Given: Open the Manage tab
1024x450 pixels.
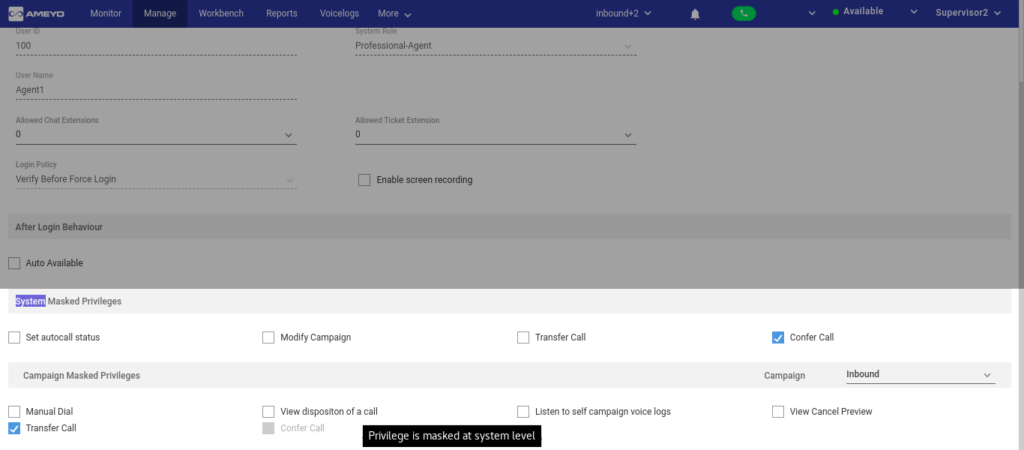Looking at the screenshot, I should point(159,13).
